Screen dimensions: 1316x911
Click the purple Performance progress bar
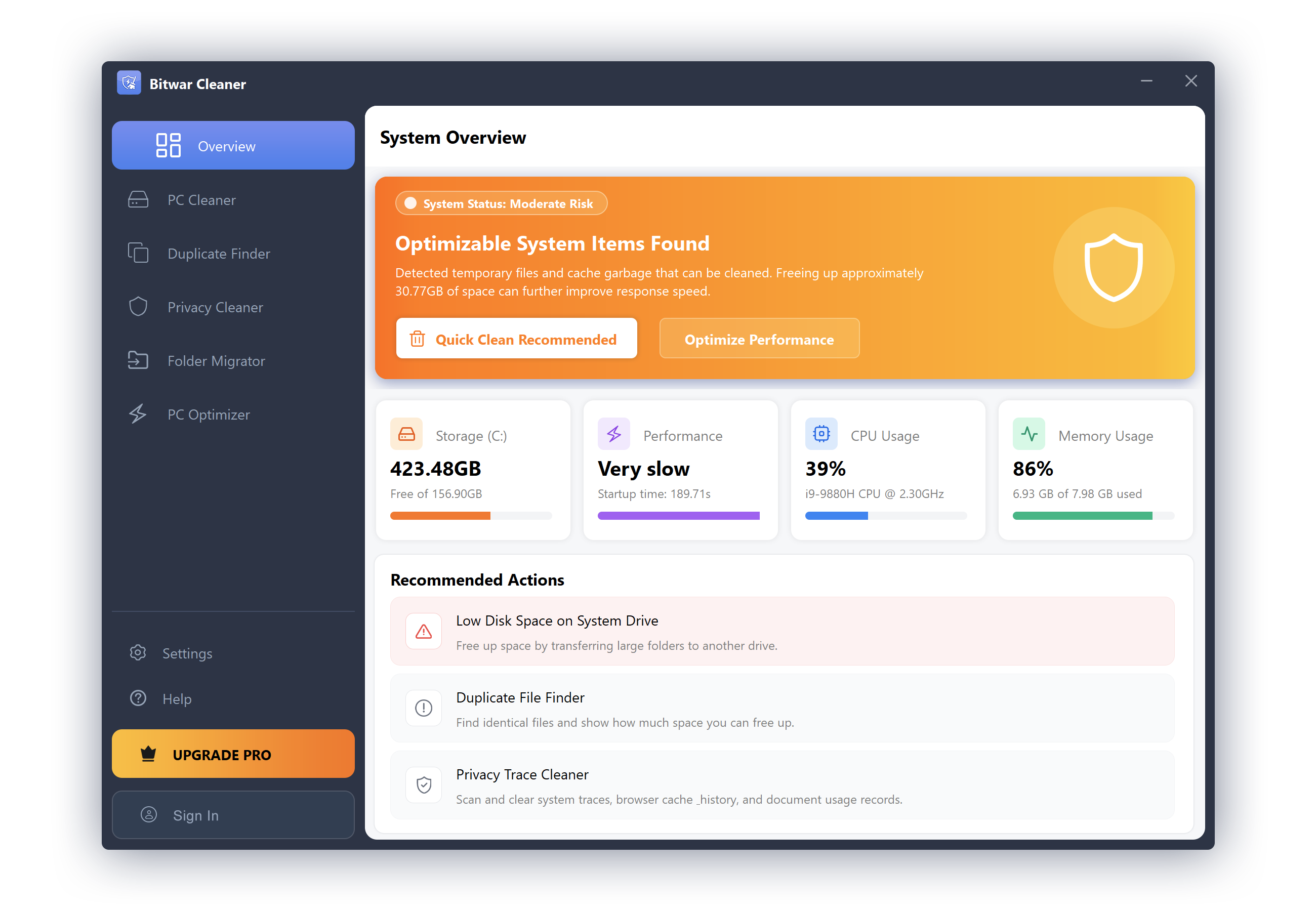[x=678, y=516]
